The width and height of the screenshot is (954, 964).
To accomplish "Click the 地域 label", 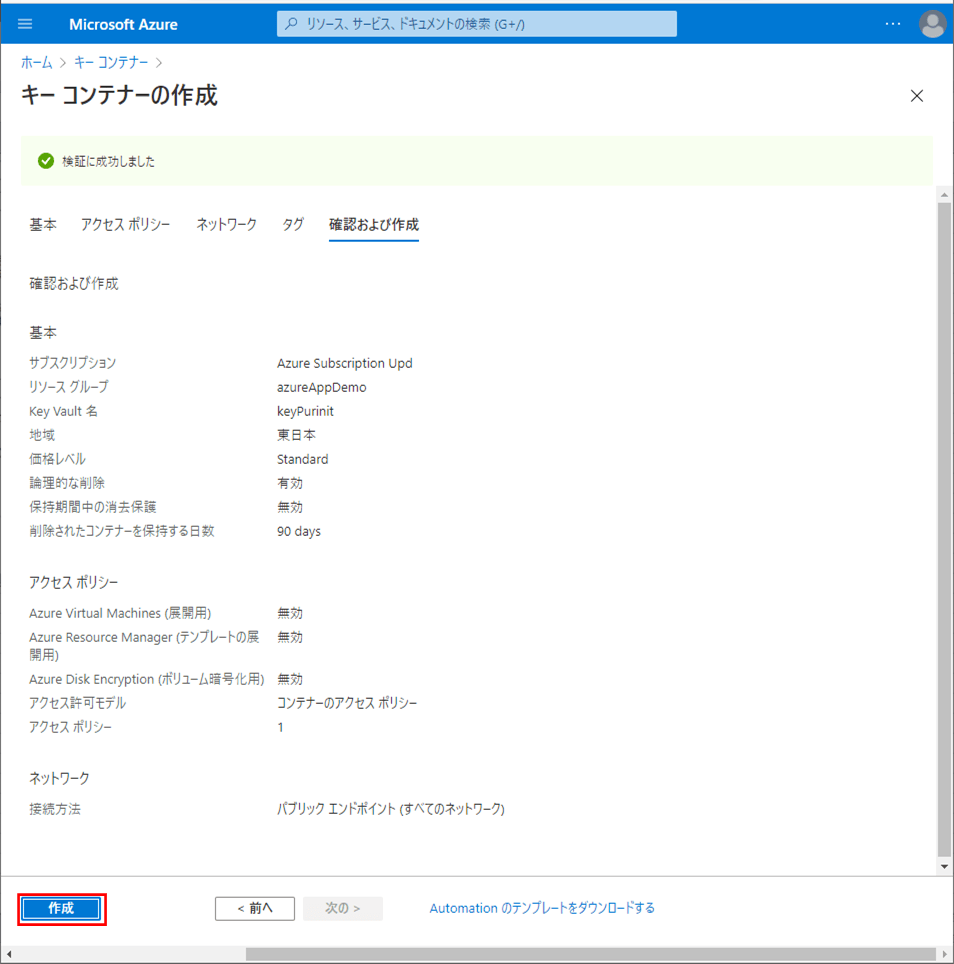I will (42, 435).
